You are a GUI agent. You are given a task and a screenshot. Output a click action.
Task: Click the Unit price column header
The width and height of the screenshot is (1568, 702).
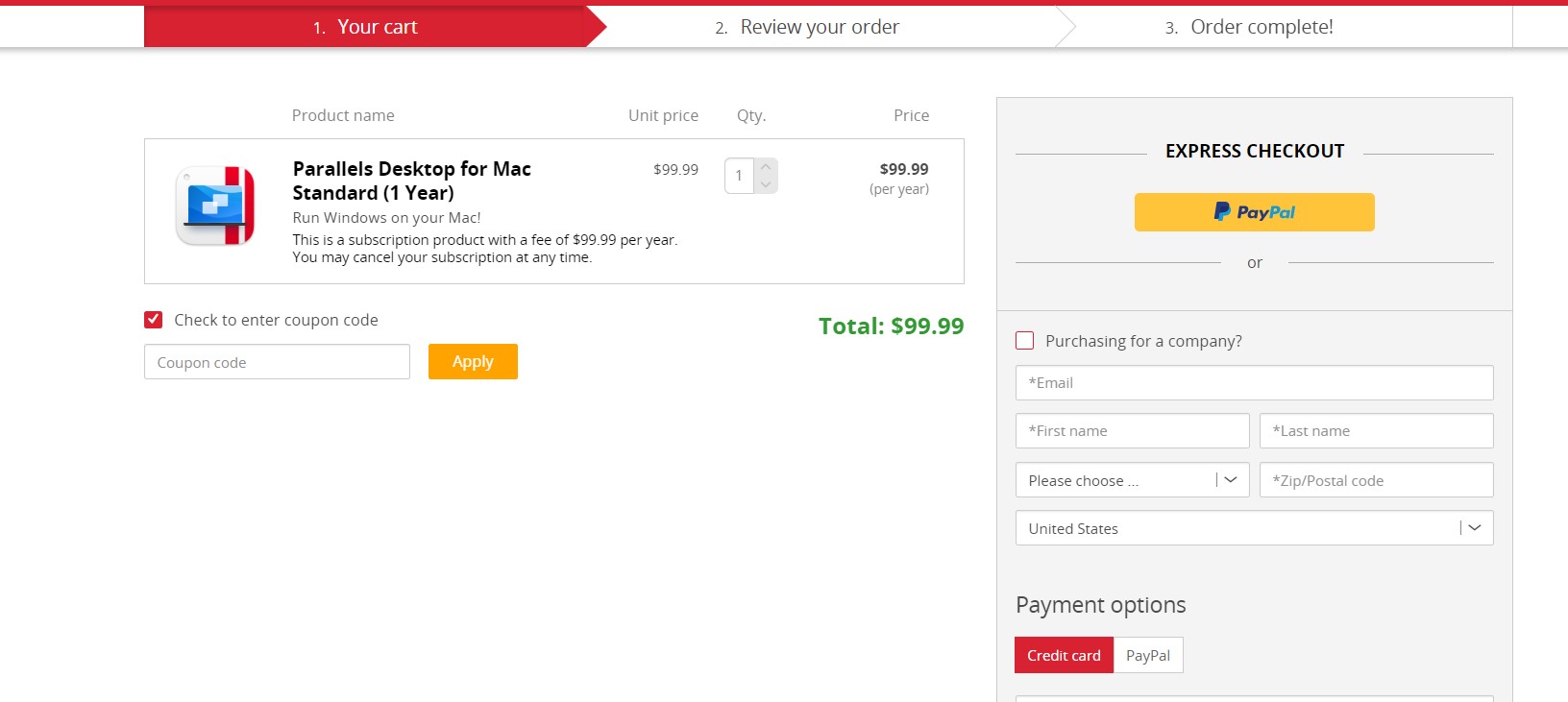[x=663, y=115]
